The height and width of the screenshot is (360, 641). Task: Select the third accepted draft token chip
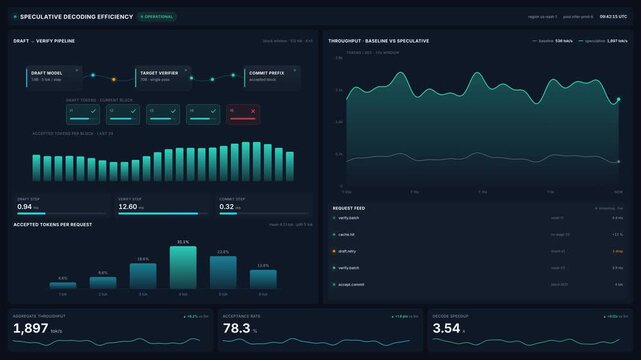click(163, 114)
